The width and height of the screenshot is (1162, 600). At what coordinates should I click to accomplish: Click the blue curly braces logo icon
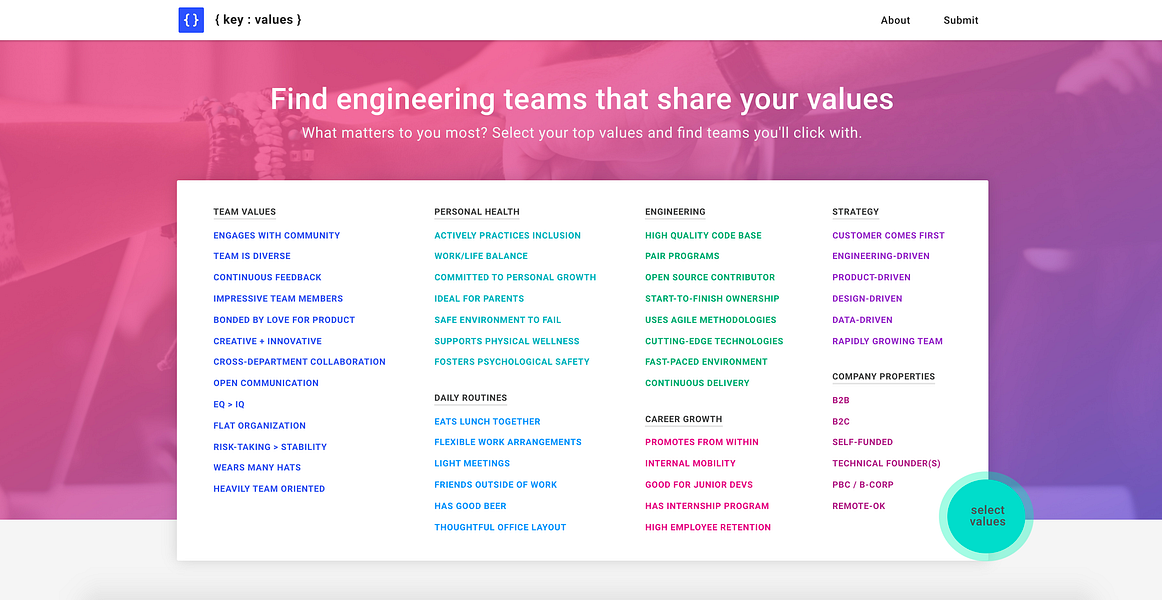tap(190, 19)
